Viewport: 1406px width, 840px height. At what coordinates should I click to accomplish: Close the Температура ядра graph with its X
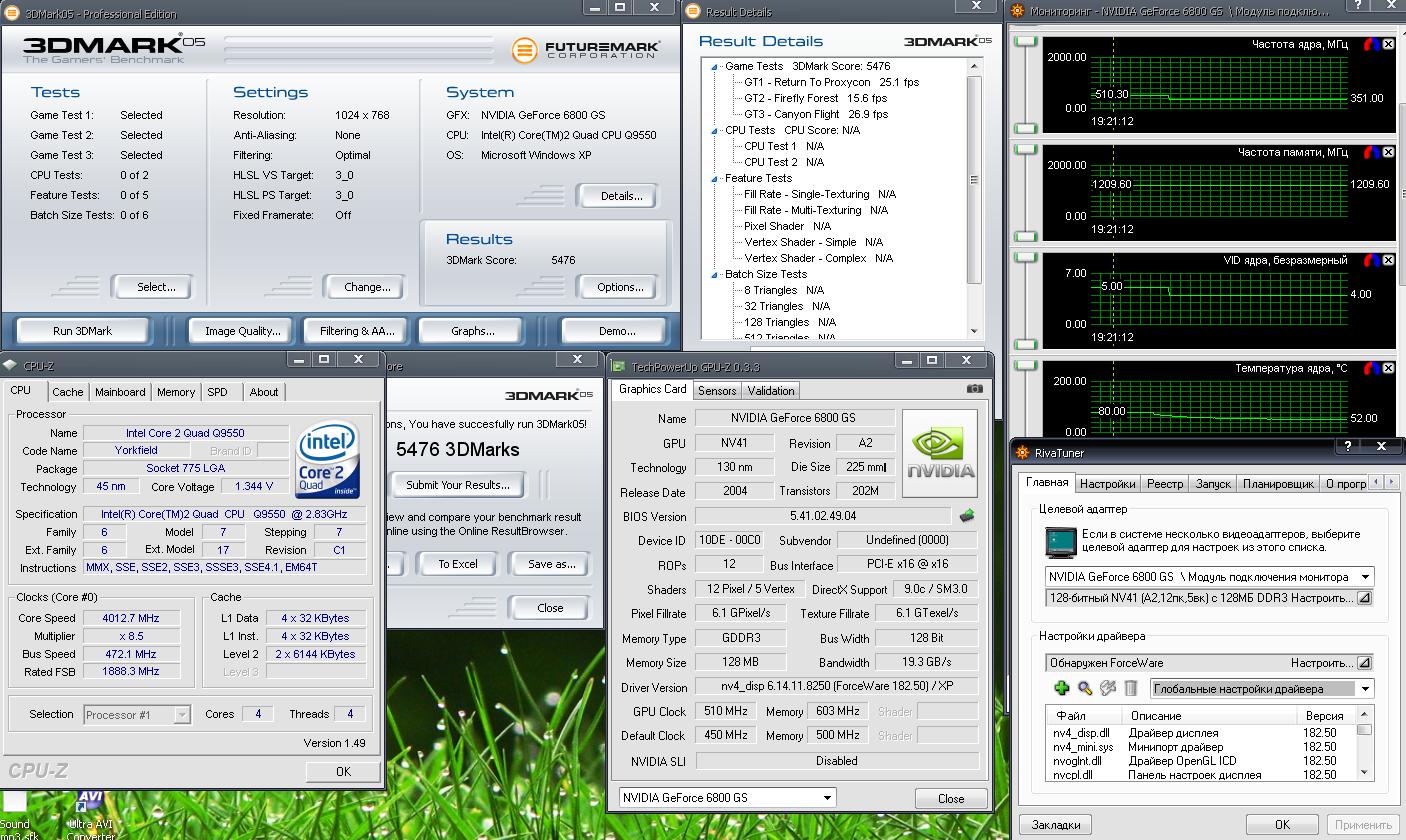pos(1388,368)
